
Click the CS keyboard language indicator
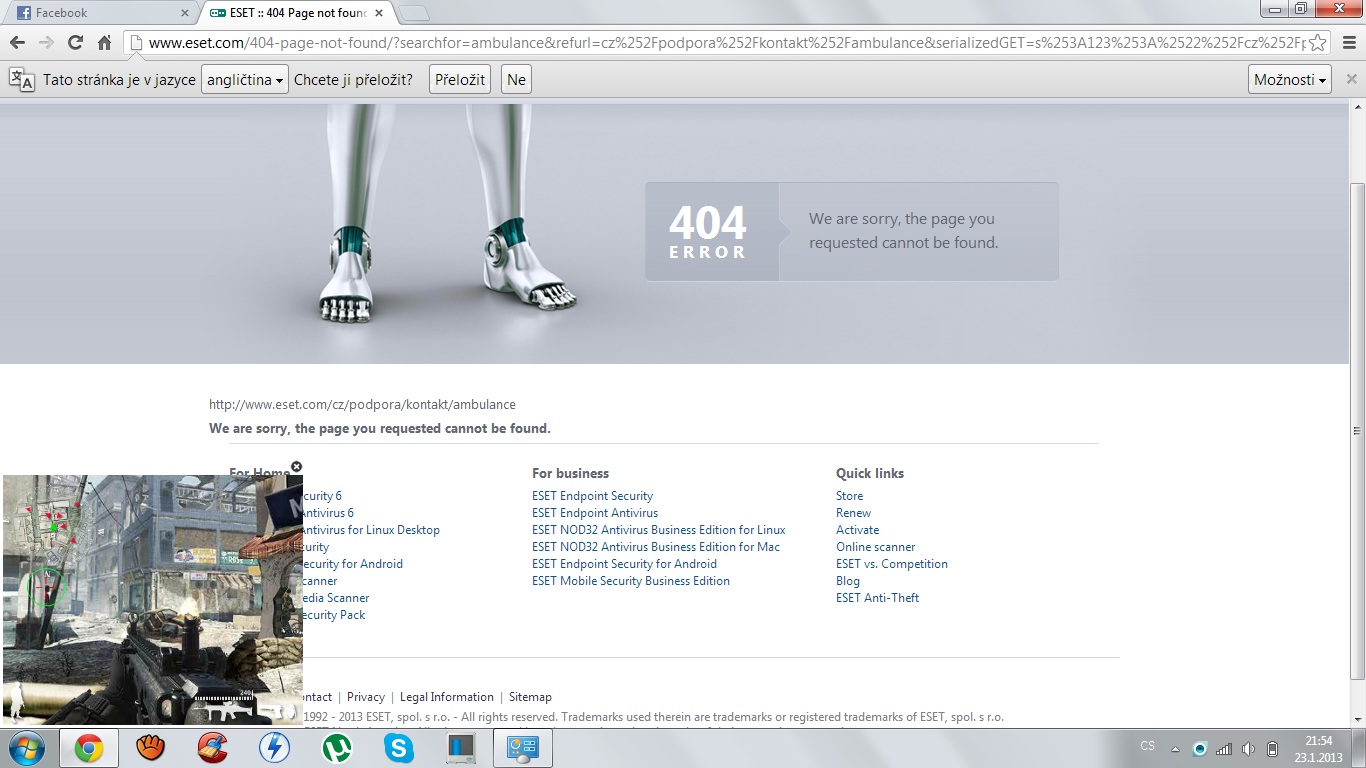(1147, 746)
